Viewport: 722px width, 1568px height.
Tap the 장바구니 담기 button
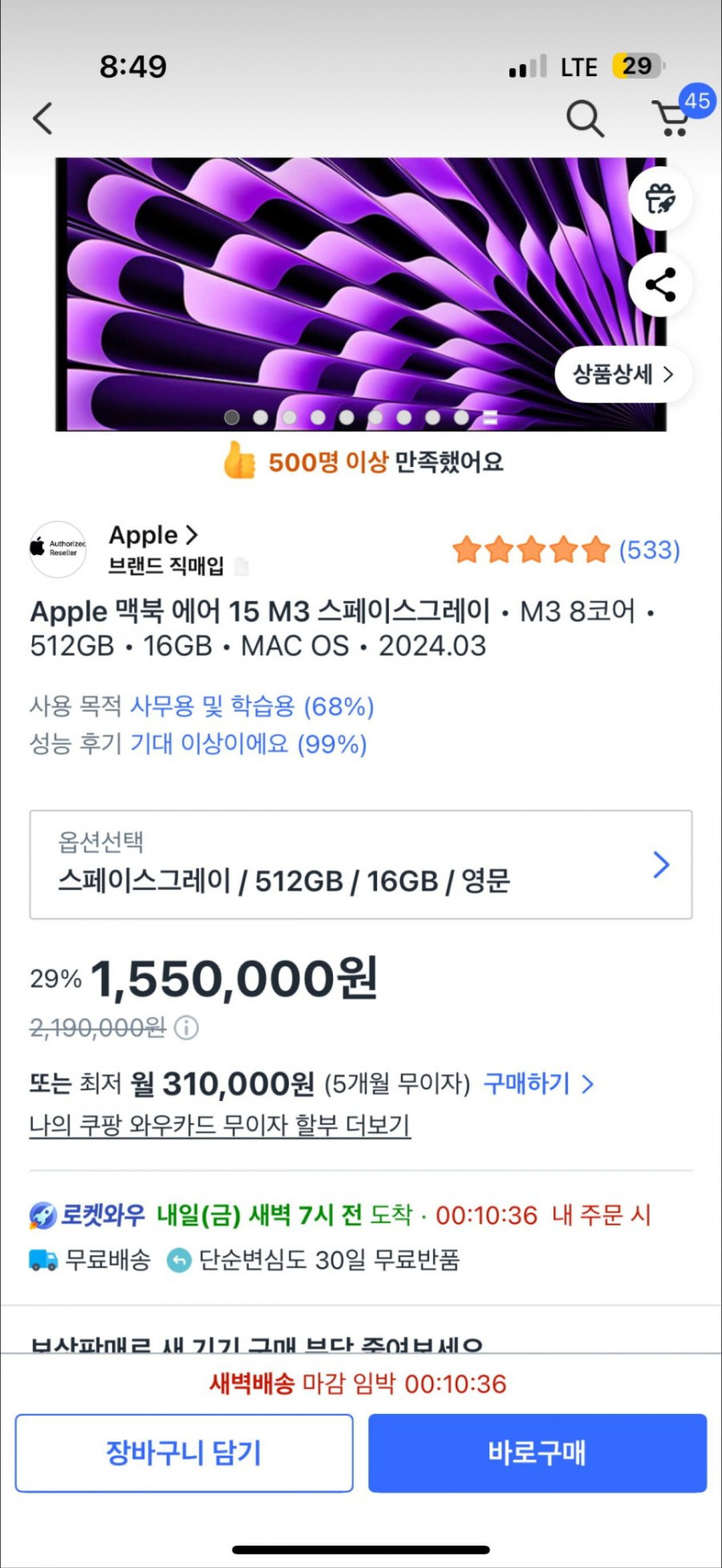[183, 1453]
